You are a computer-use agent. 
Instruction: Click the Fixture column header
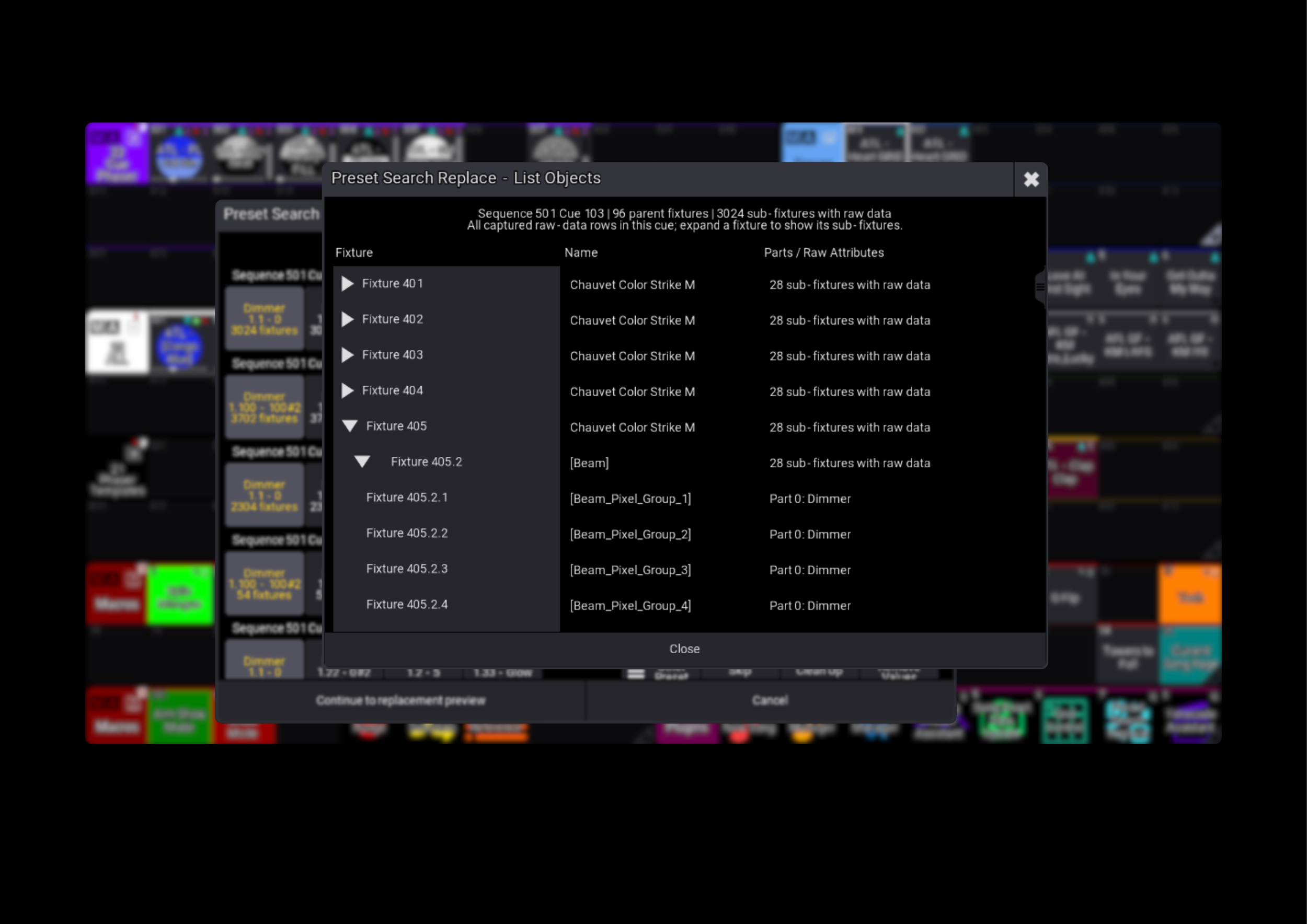pos(354,252)
